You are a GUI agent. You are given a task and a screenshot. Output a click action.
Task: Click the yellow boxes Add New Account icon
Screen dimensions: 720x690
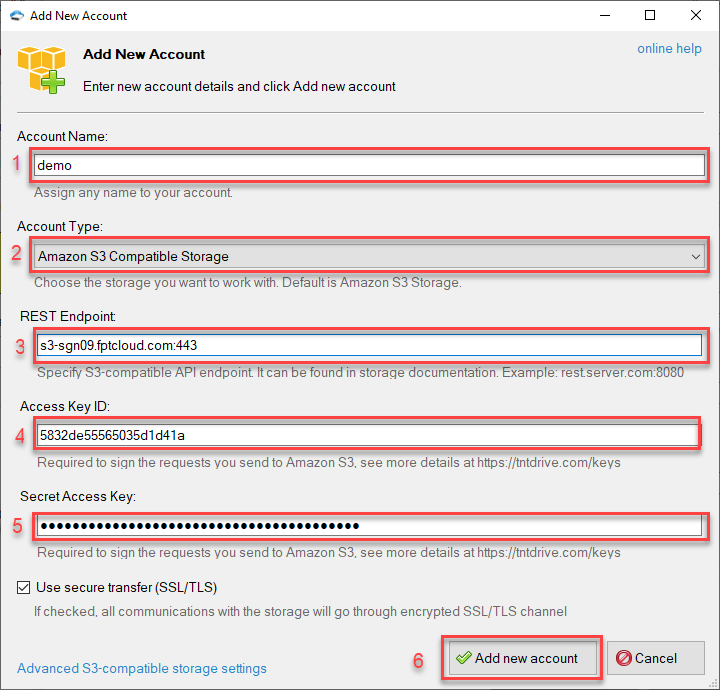[42, 70]
